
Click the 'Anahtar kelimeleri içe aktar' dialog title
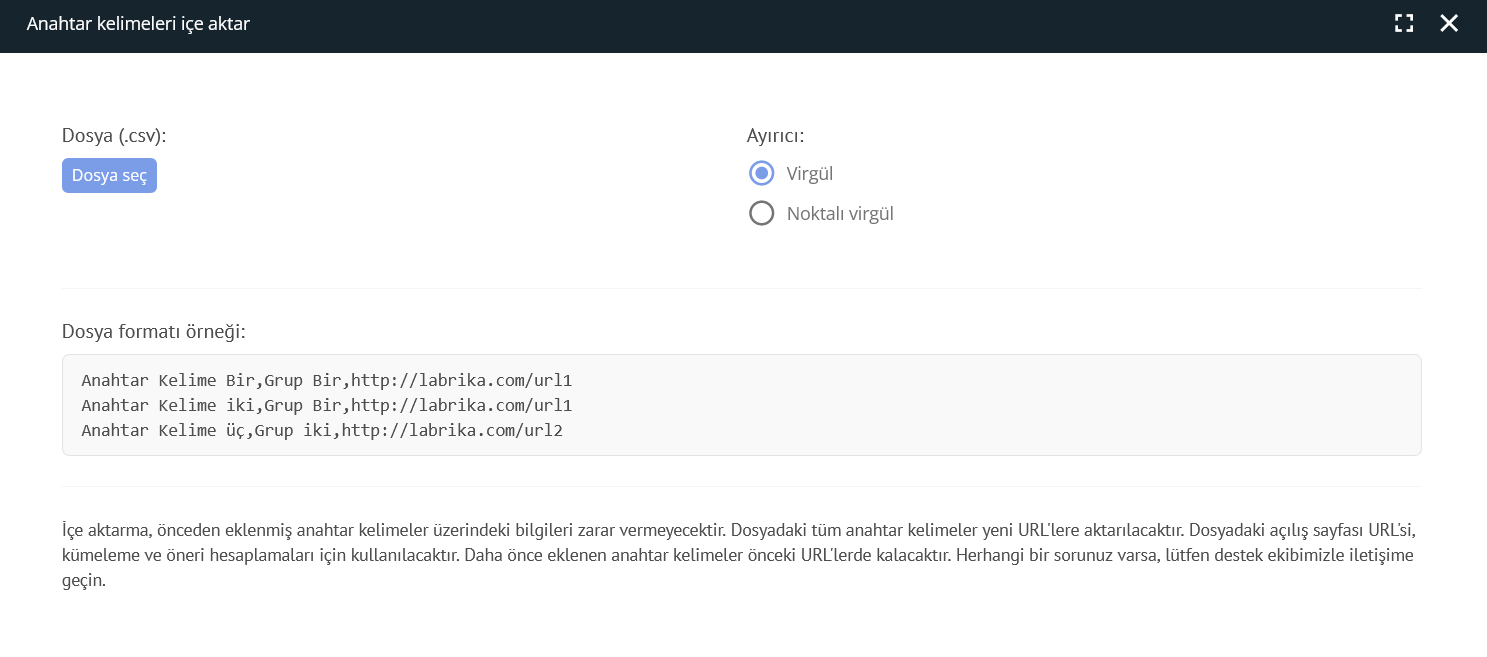(138, 24)
